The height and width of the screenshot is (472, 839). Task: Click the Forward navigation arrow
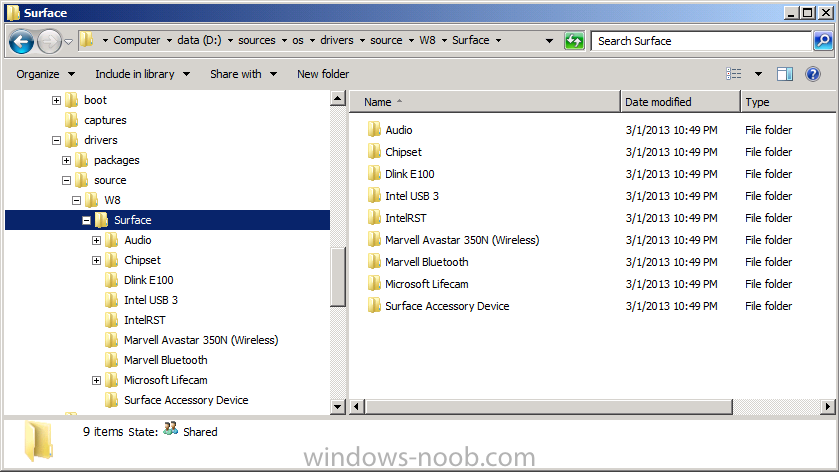point(49,41)
